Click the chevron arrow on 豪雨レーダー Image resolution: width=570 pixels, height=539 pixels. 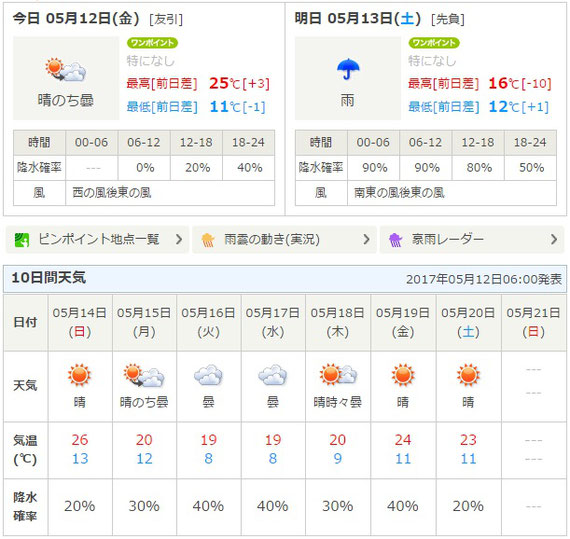coord(554,240)
